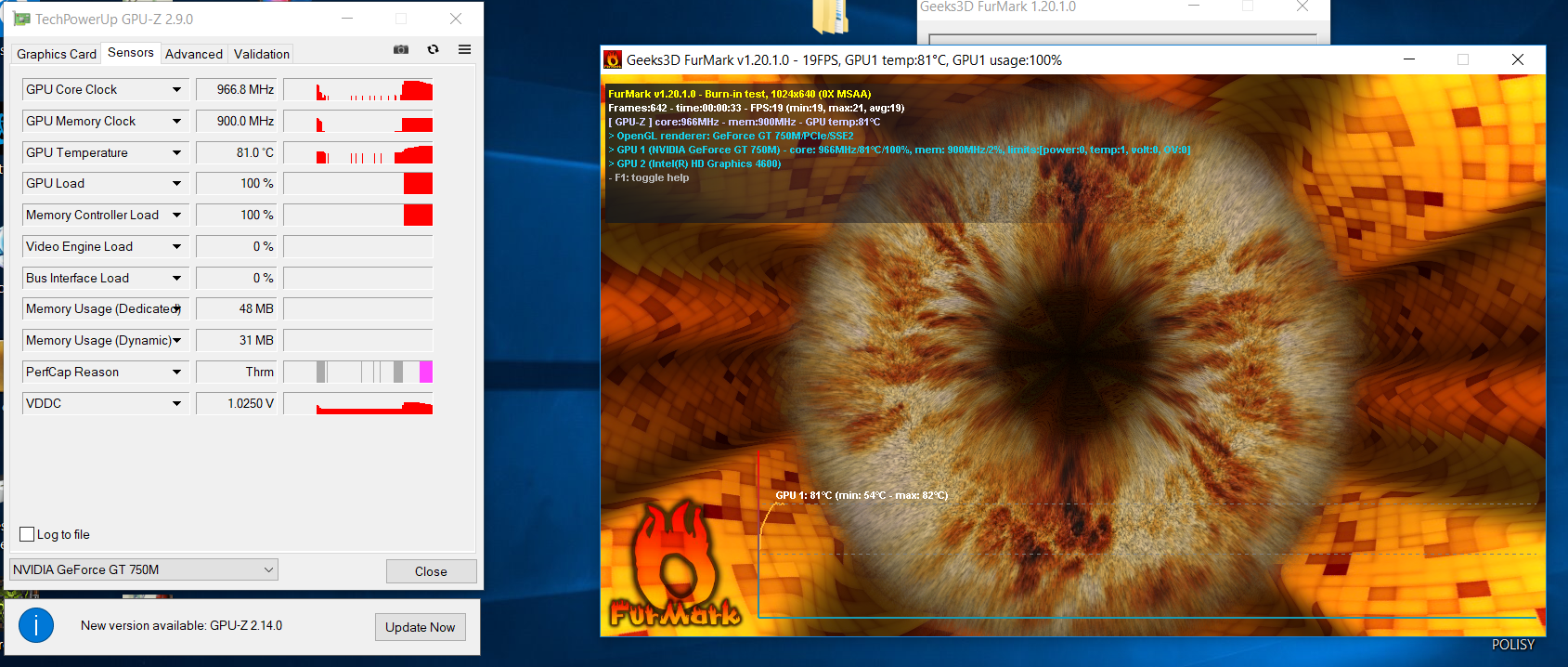Click the GPU Core Clock graph

coord(358,89)
